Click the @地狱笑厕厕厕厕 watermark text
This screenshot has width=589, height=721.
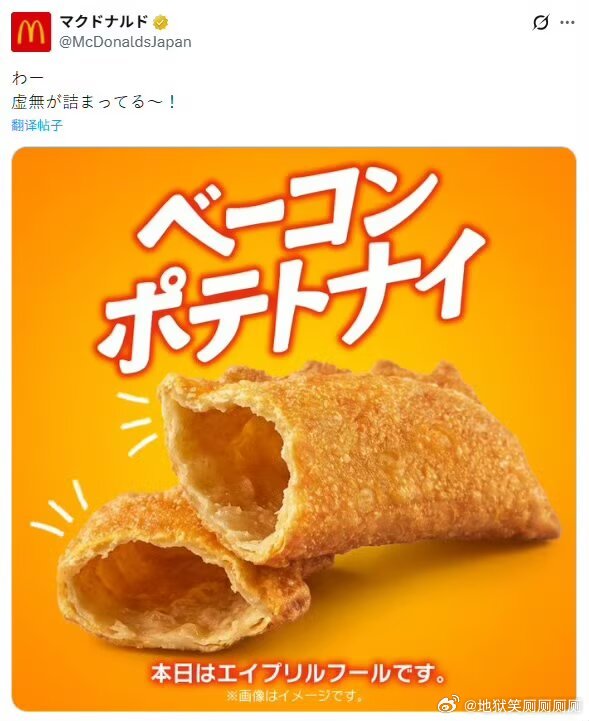coord(523,704)
